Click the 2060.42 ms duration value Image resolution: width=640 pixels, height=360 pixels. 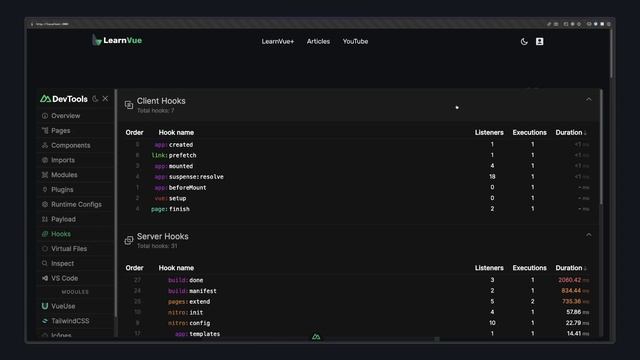(573, 280)
